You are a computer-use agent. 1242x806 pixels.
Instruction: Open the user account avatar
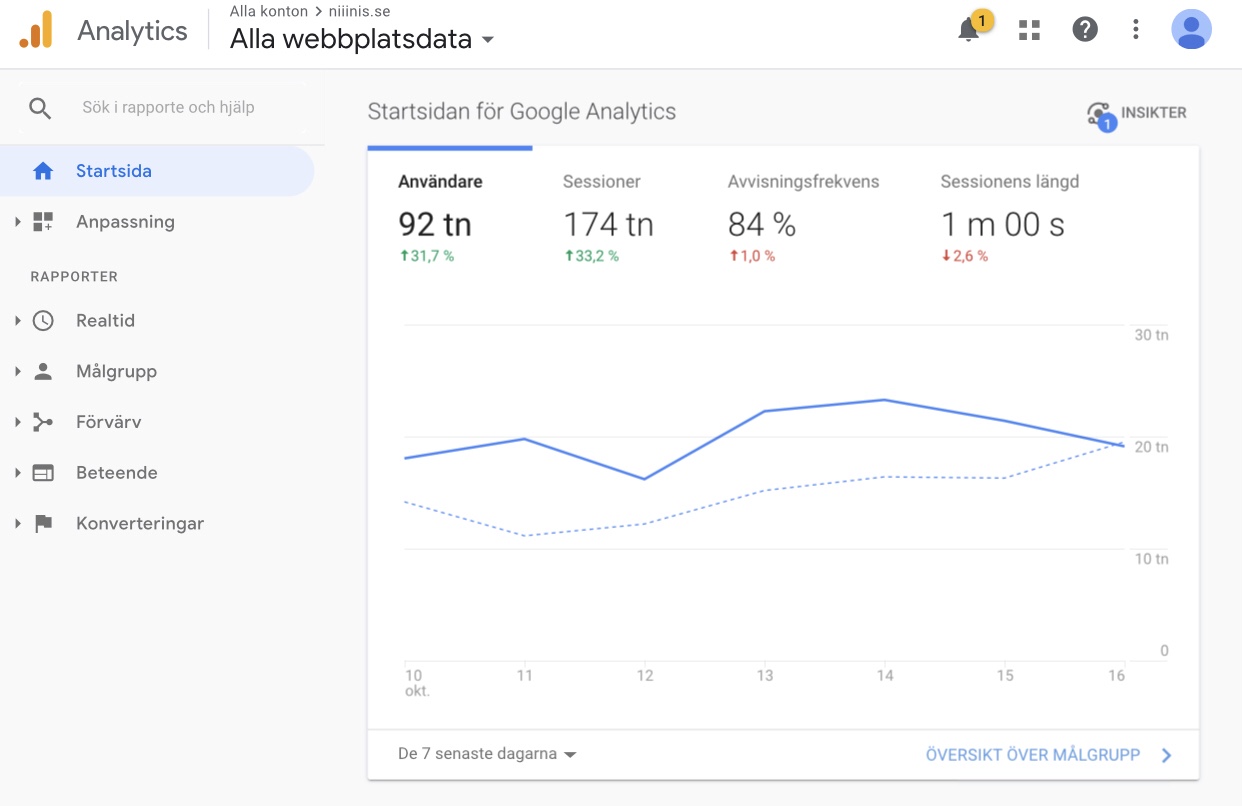point(1191,30)
